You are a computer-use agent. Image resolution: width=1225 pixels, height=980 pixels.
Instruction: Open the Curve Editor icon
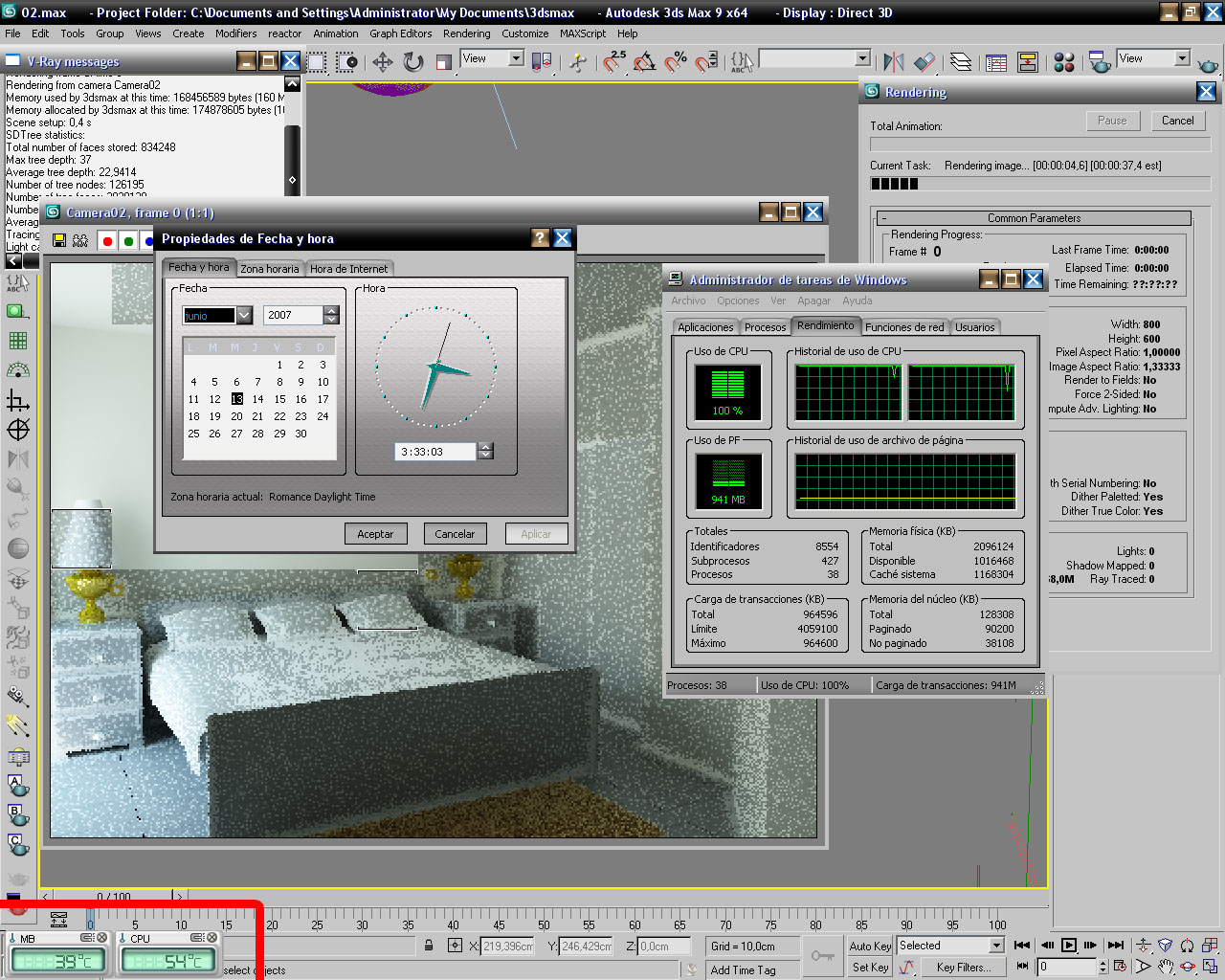[996, 62]
